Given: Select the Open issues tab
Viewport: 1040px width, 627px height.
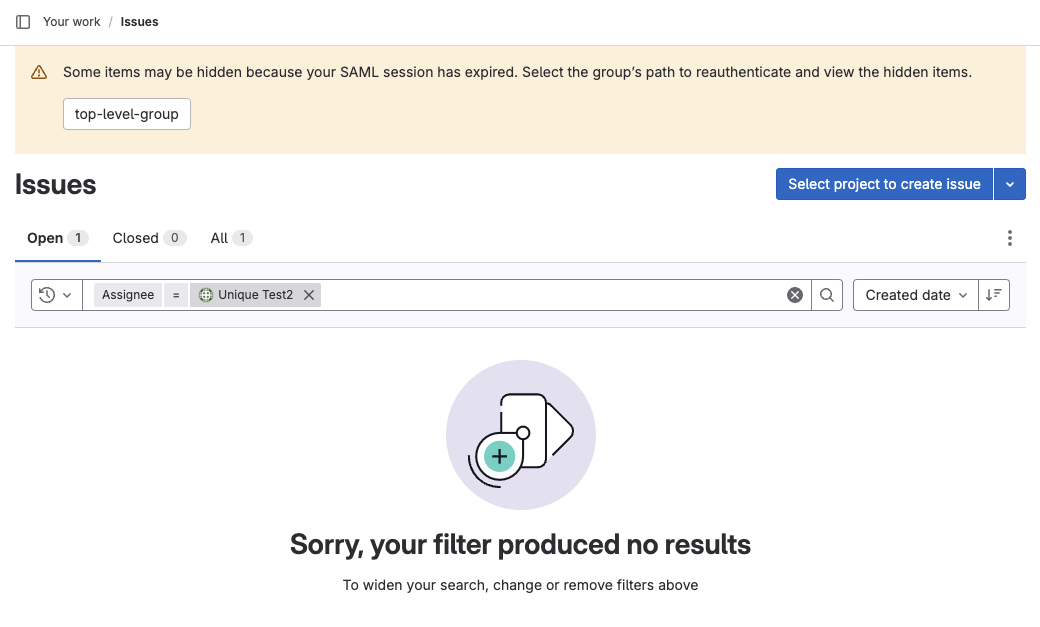Looking at the screenshot, I should pos(44,238).
